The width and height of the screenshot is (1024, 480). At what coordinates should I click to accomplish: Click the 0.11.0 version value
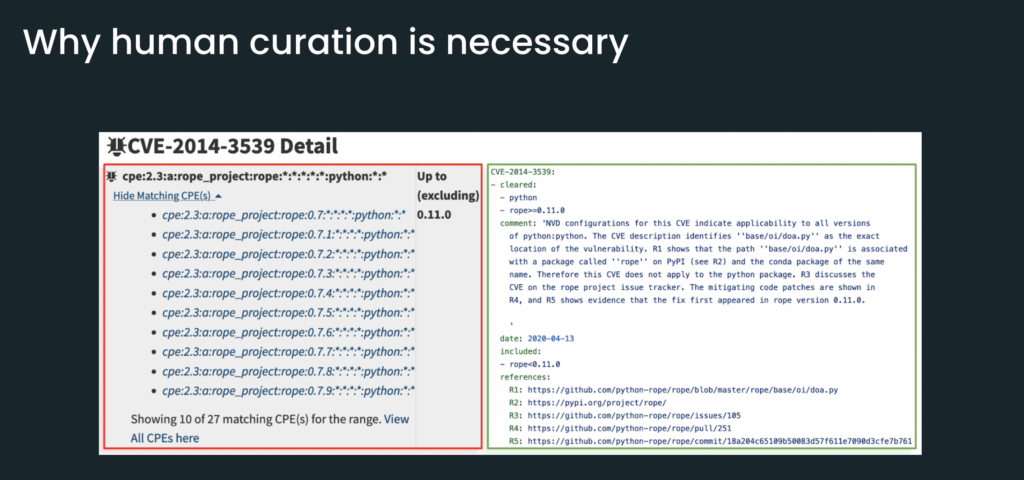click(434, 214)
